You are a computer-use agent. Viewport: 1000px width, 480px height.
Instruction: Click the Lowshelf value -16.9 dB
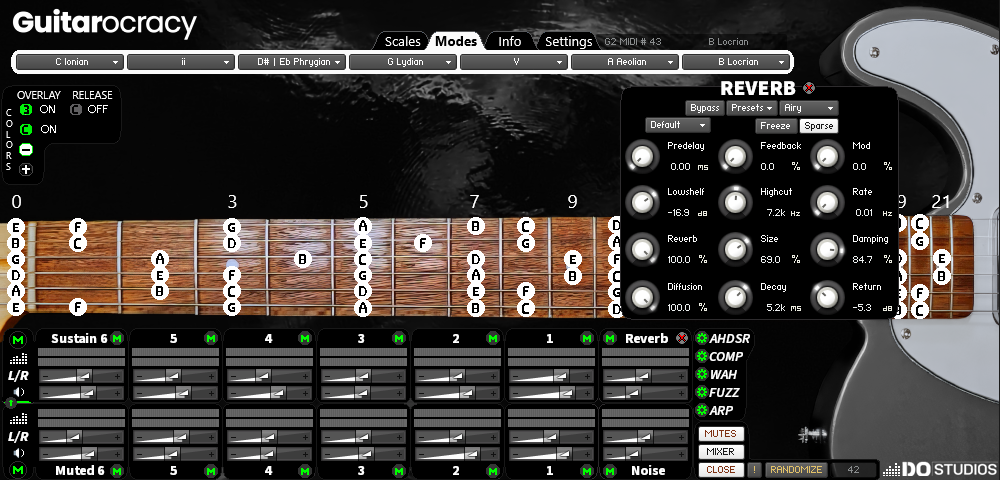(x=688, y=214)
